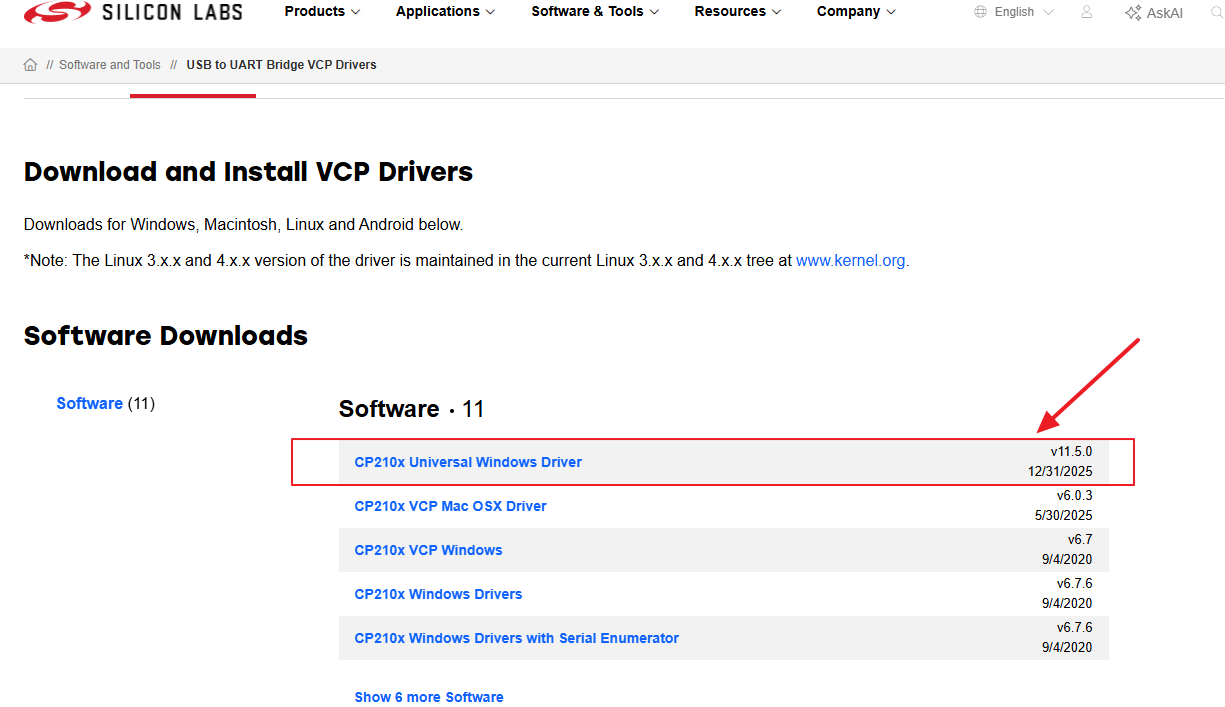Download CP210x VCP Mac OSX Driver
1225x707 pixels.
(x=450, y=506)
